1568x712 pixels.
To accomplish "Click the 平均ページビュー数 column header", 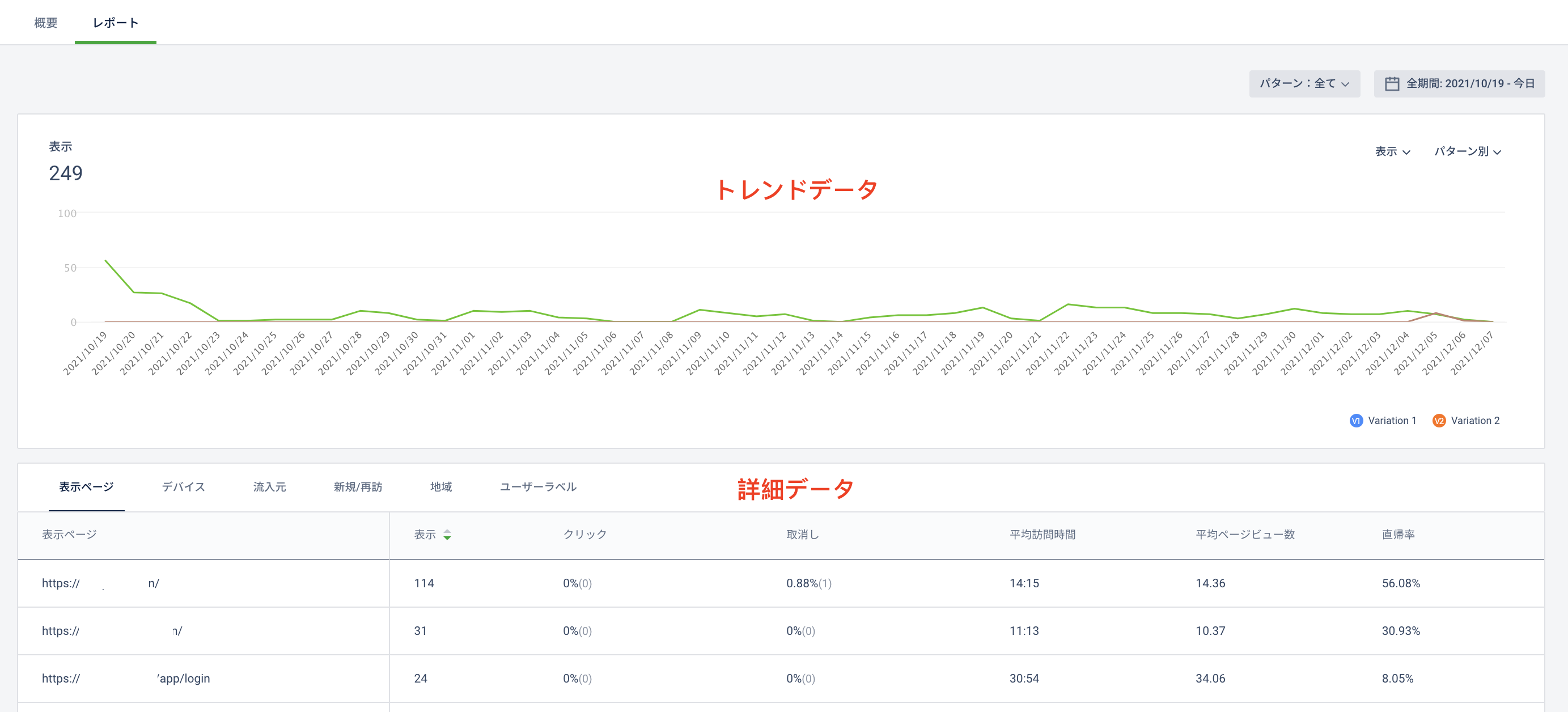I will [1245, 535].
